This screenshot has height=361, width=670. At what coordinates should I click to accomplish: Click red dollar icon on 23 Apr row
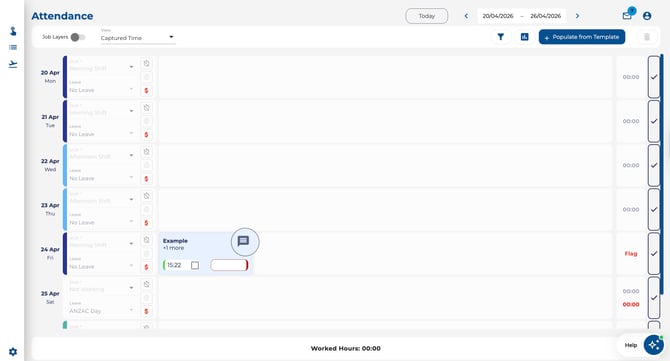tap(146, 223)
